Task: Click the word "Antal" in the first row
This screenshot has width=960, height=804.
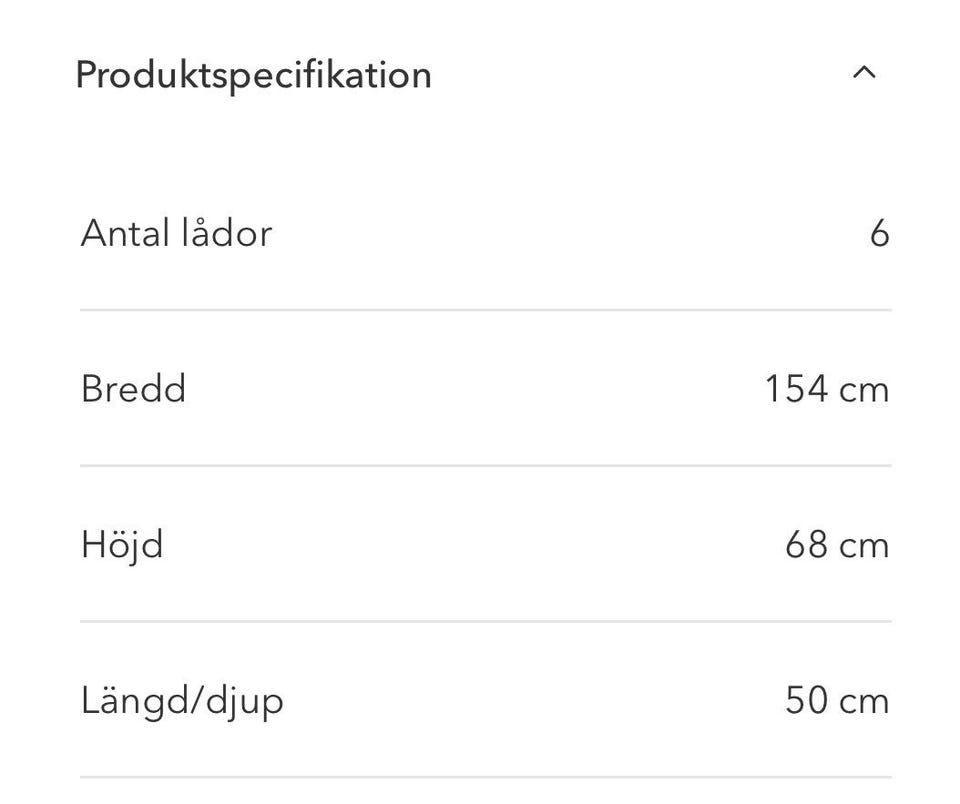Action: coord(125,233)
